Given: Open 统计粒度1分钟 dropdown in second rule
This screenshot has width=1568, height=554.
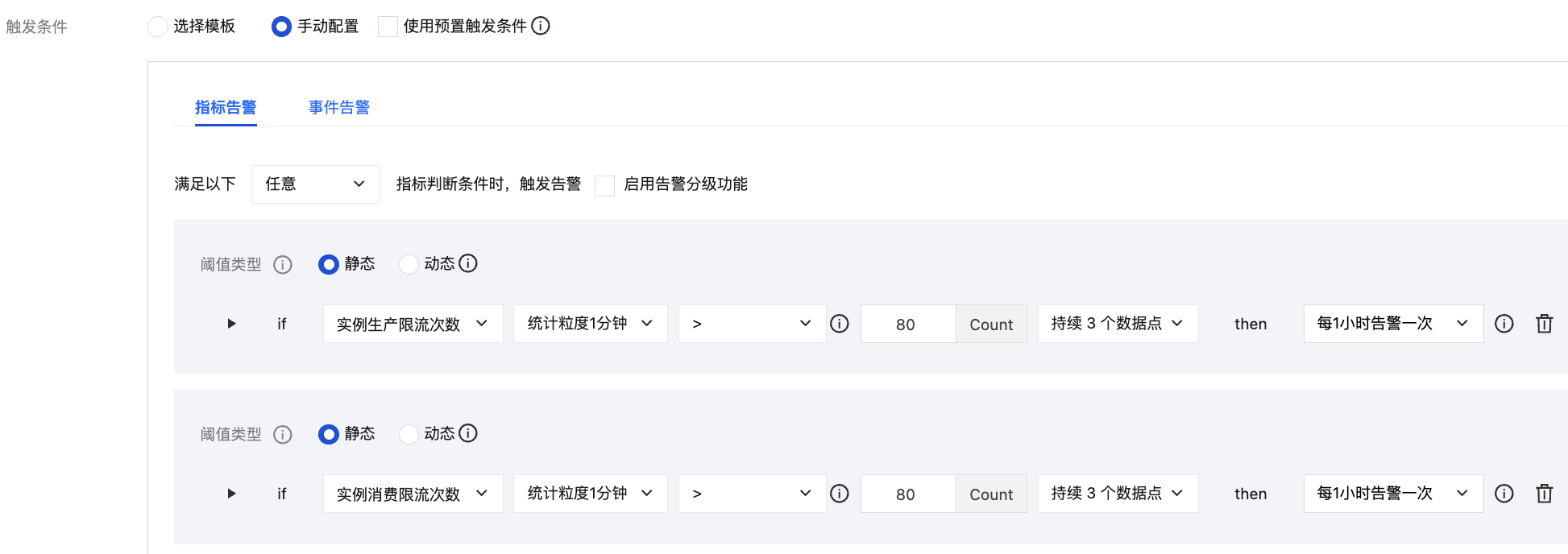Looking at the screenshot, I should [x=590, y=494].
